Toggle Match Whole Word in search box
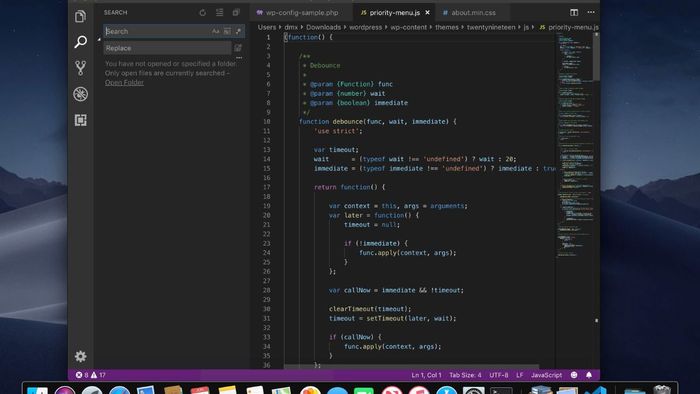This screenshot has width=700, height=394. 227,31
